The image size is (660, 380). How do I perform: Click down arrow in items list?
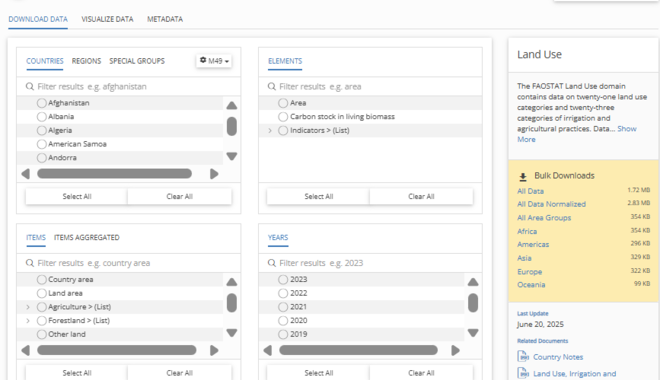coord(232,333)
